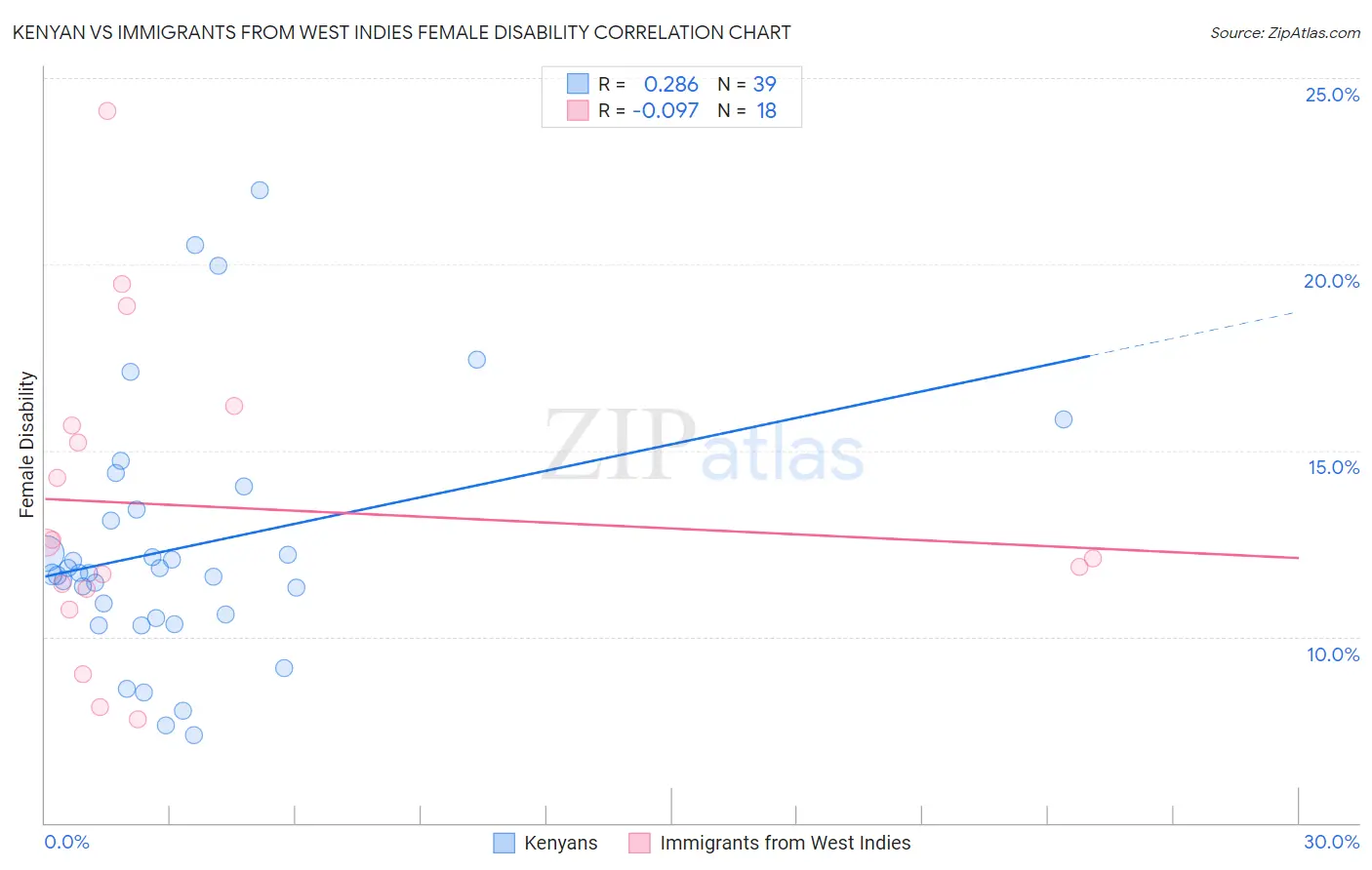Click the 25.0% y-axis label
Viewport: 1372px width, 870px height.
coord(1332,95)
